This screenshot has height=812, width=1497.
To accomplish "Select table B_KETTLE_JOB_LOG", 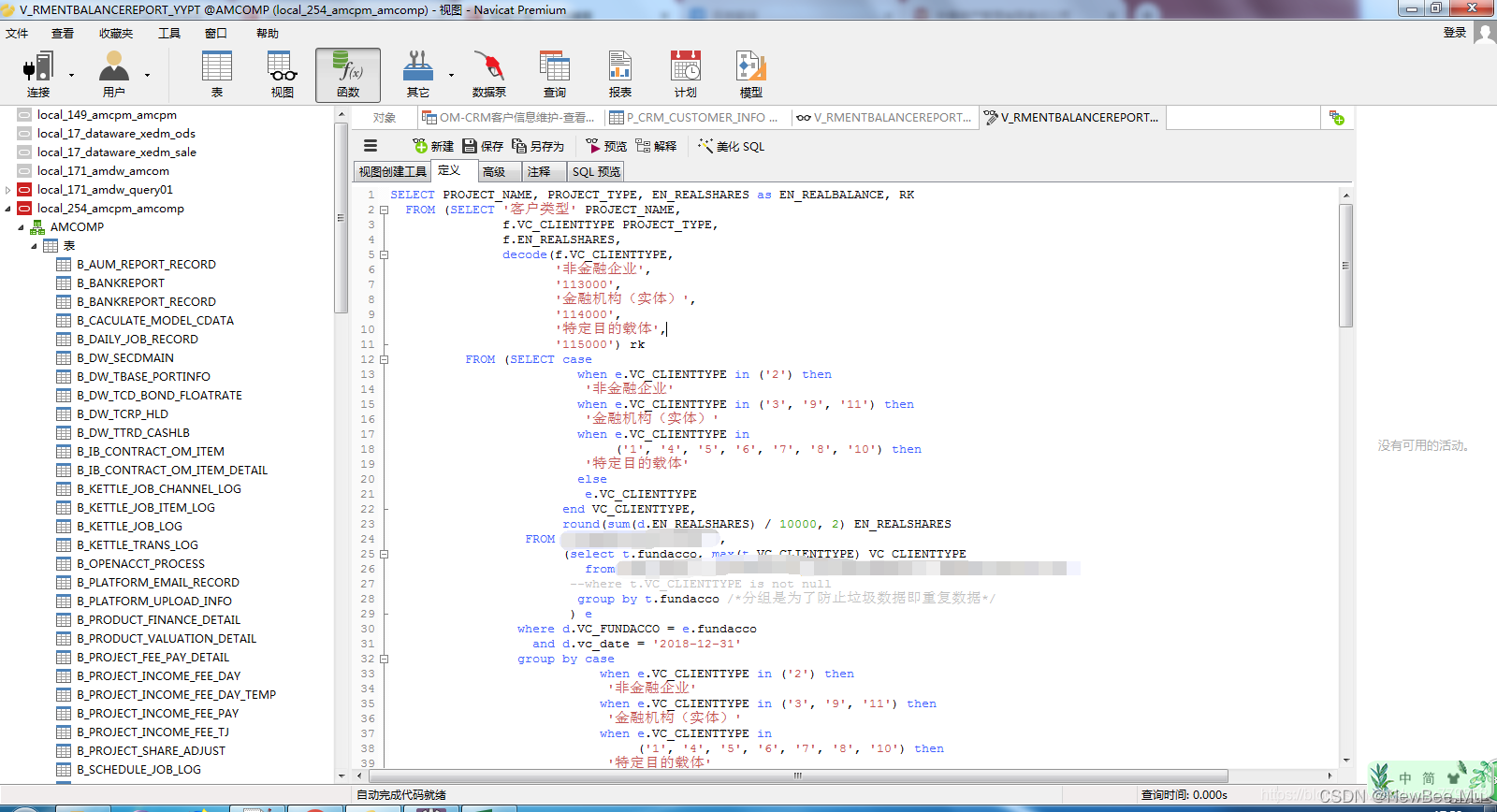I will (x=129, y=527).
